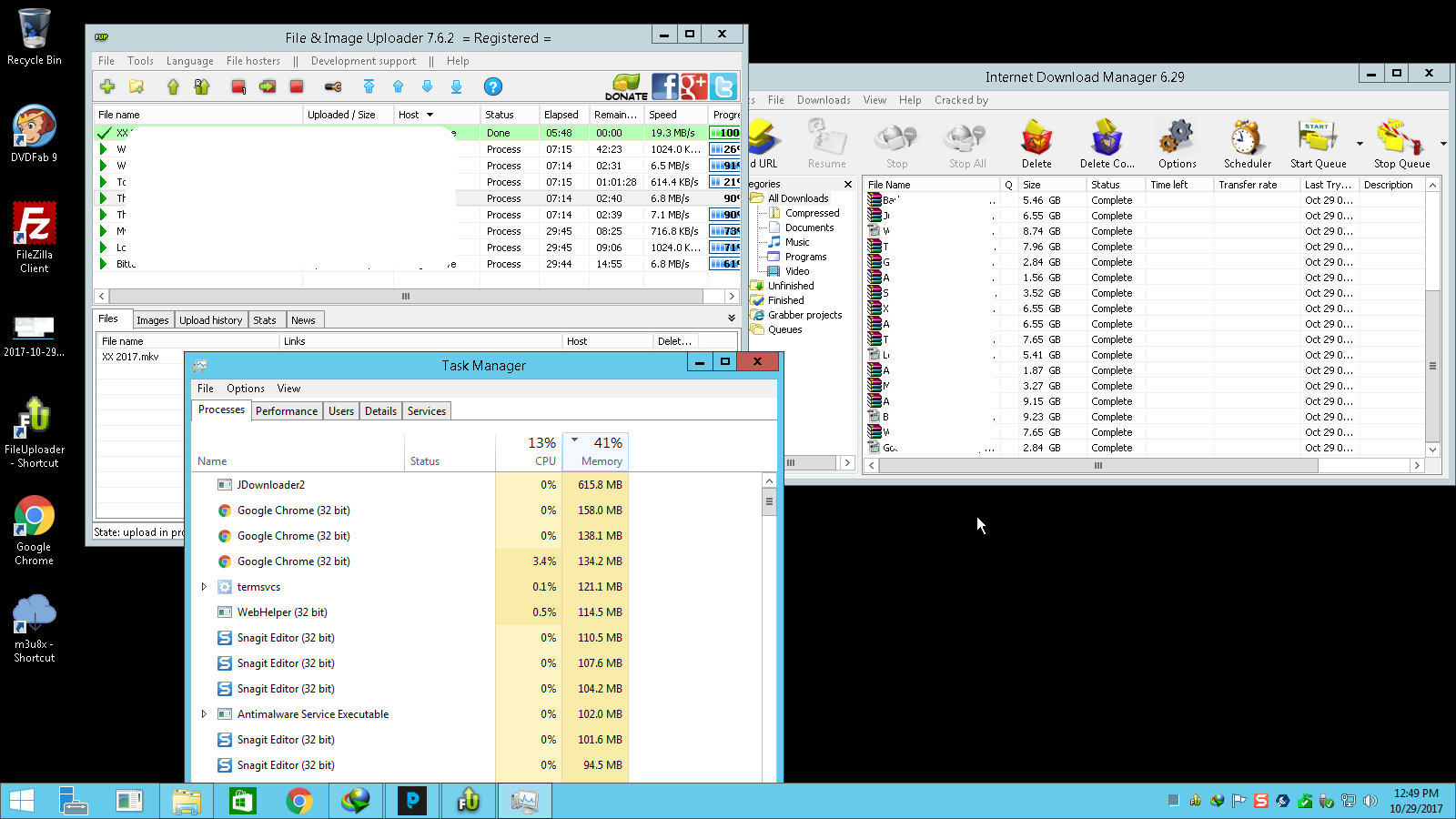
Task: Expand the termsvcs process group
Action: 204,587
